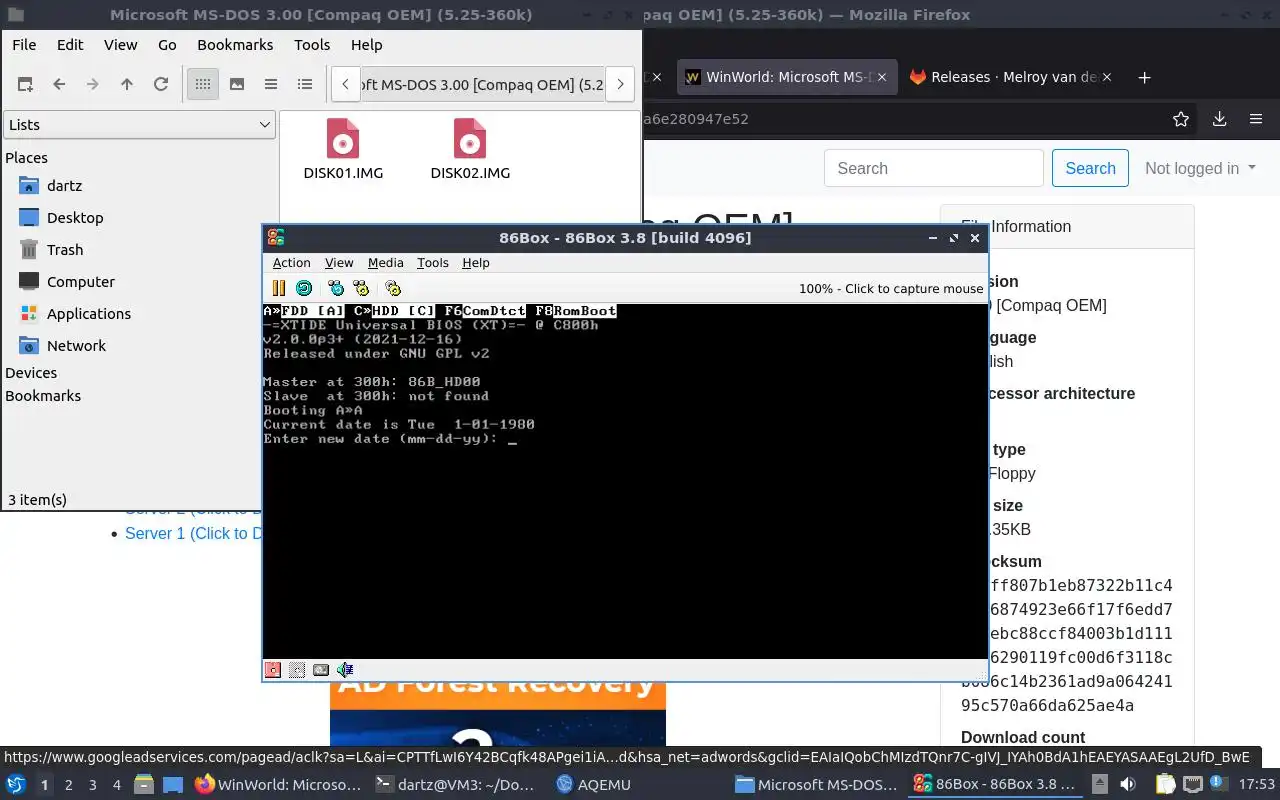The width and height of the screenshot is (1280, 800).
Task: Open 86Box settings gear icon
Action: pyautogui.click(x=393, y=288)
